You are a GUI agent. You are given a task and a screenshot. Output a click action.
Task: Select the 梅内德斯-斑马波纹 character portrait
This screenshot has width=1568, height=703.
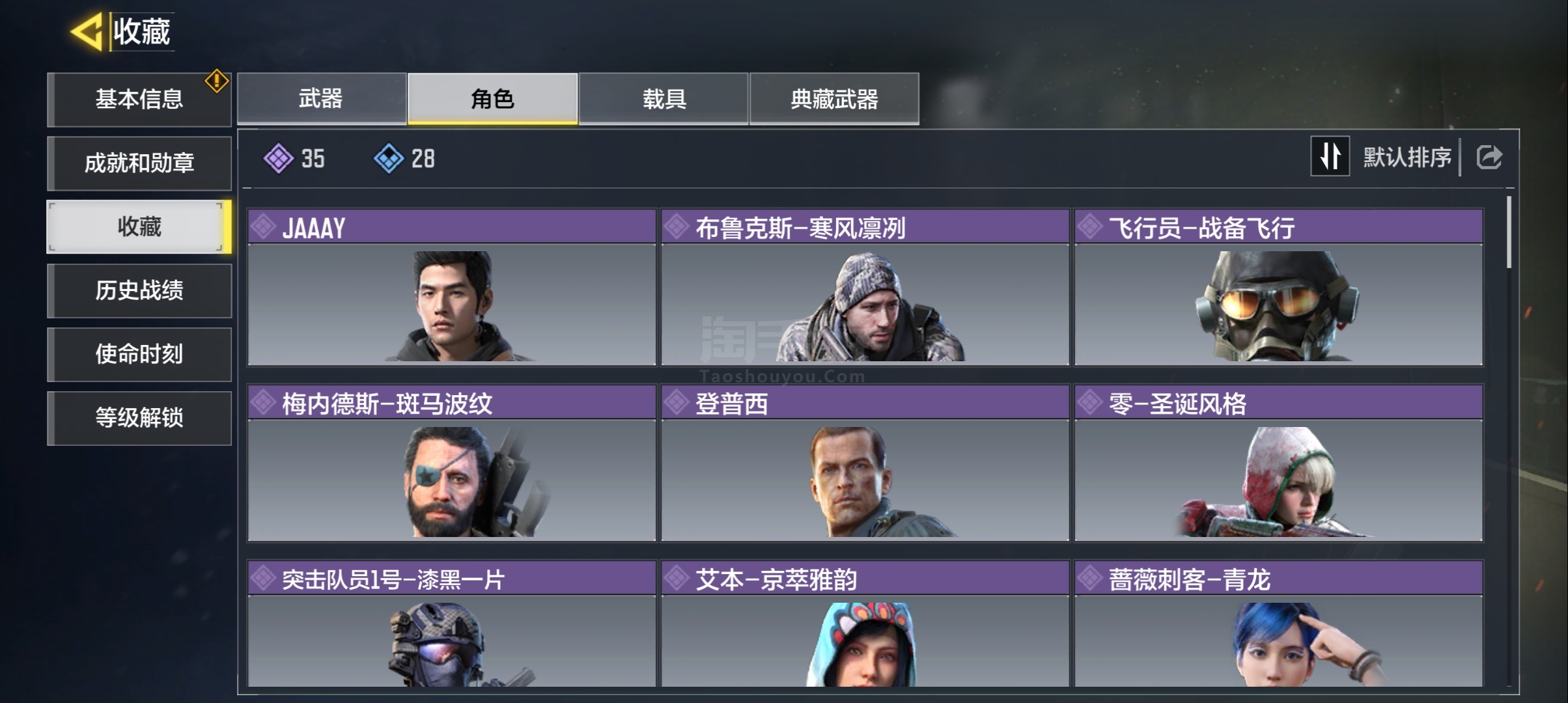click(x=451, y=480)
